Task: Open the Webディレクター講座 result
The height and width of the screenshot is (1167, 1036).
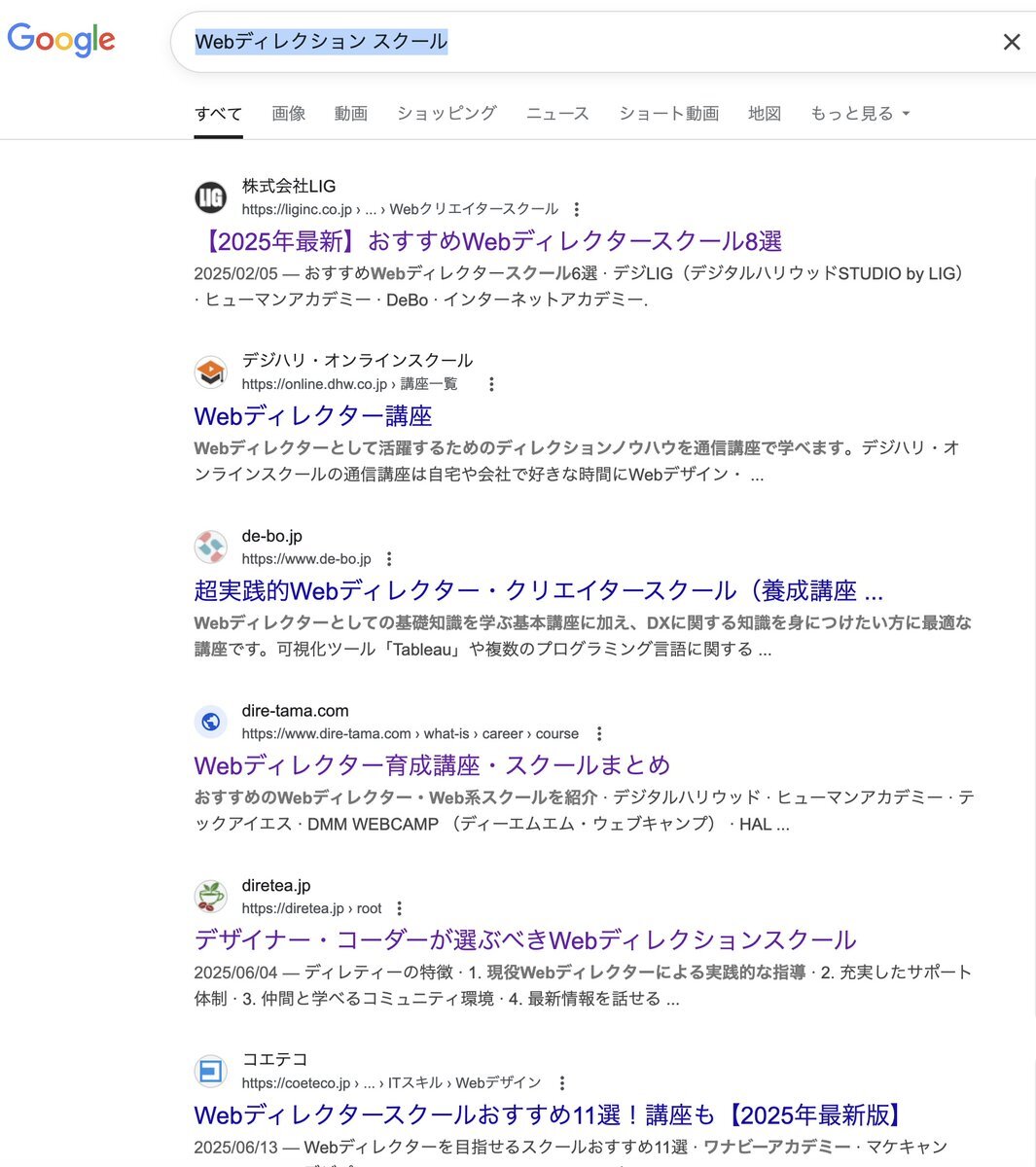Action: [x=313, y=416]
